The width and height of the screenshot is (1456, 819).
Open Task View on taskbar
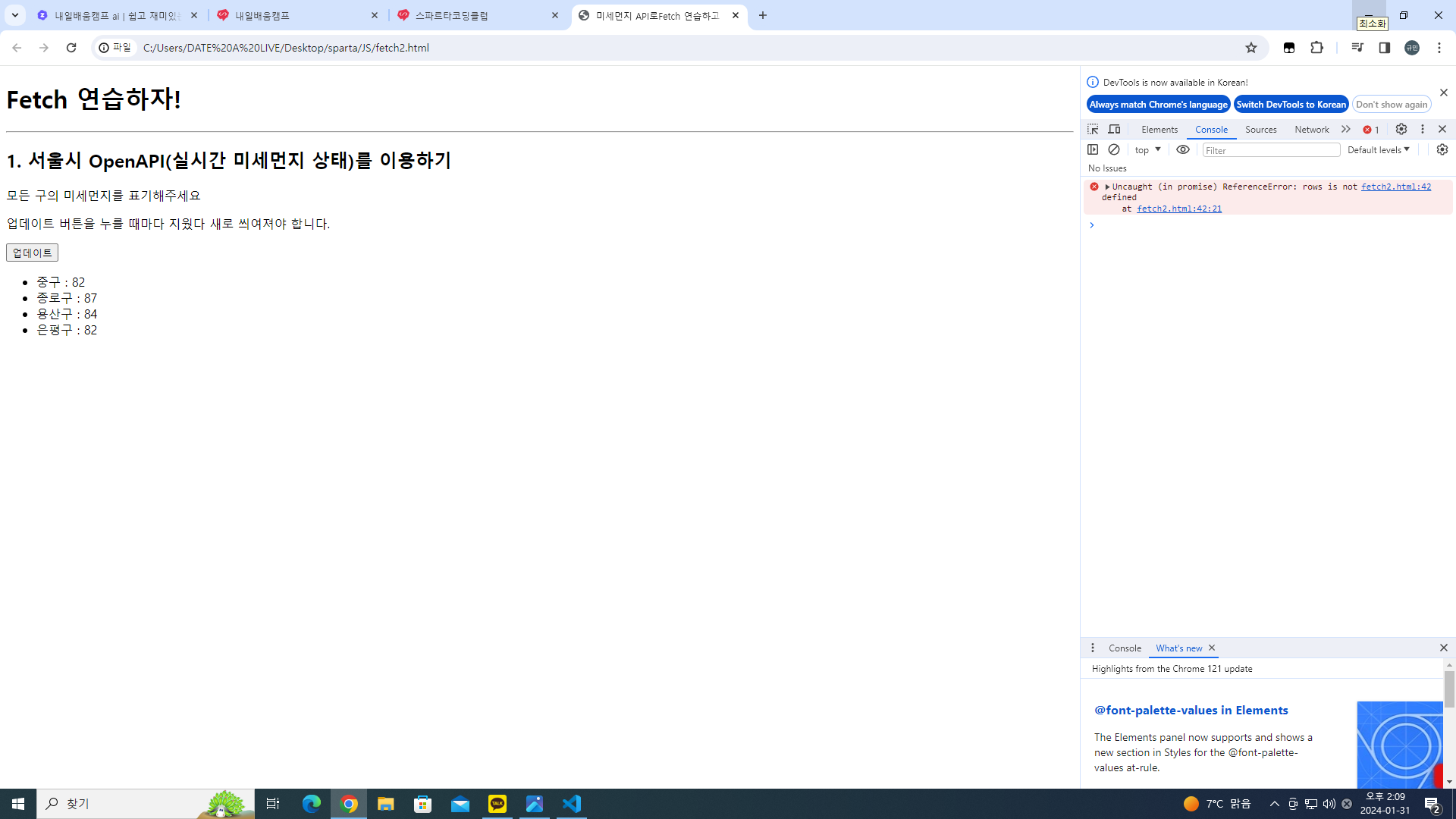coord(273,804)
